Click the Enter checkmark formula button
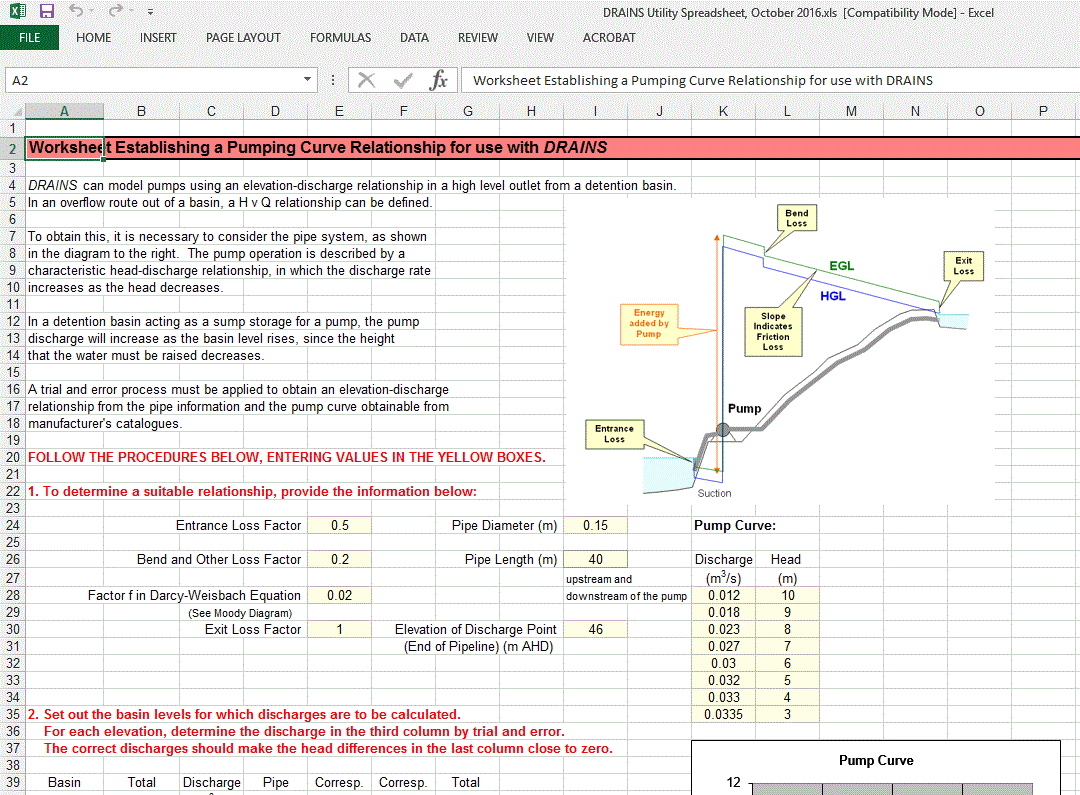This screenshot has height=795, width=1080. tap(403, 81)
